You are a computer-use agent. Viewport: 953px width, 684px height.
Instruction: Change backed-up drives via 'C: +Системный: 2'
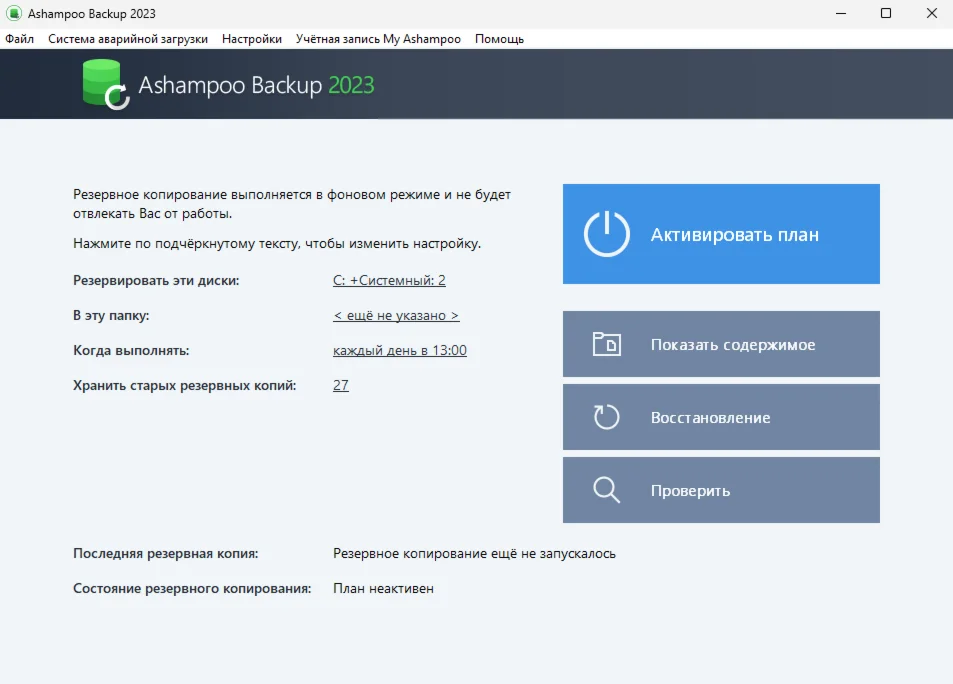[x=389, y=281]
